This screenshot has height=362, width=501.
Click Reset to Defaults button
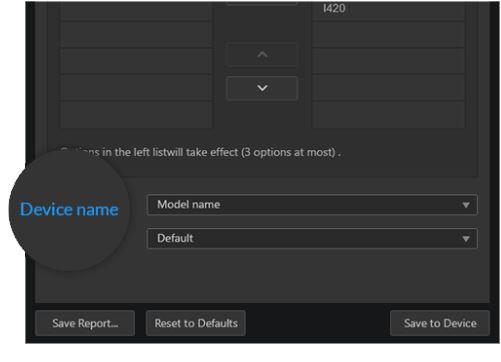point(196,323)
